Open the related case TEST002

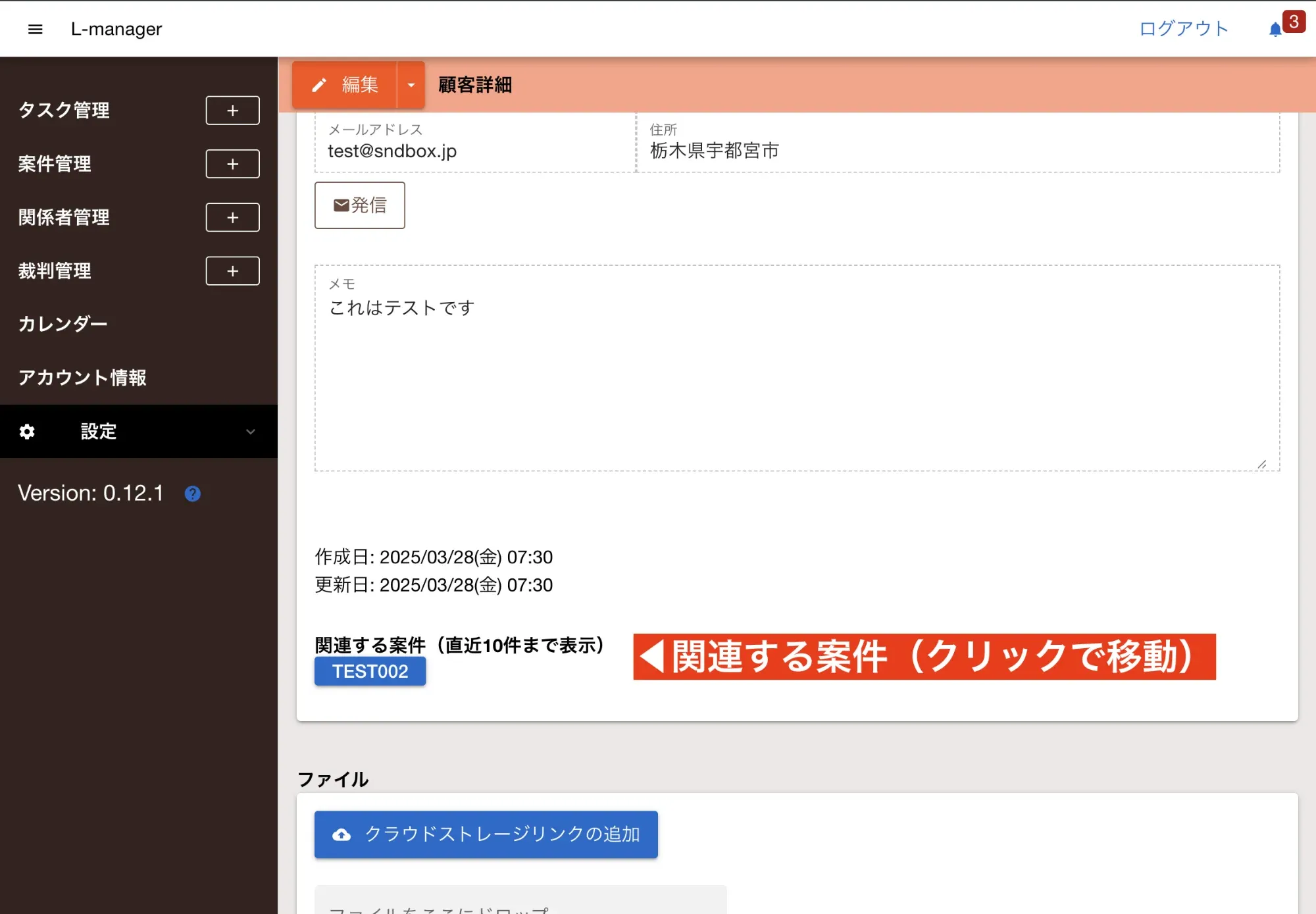coord(370,671)
